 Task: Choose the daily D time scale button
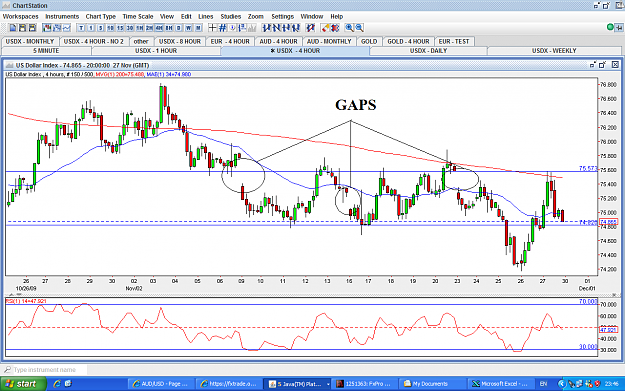point(179,28)
